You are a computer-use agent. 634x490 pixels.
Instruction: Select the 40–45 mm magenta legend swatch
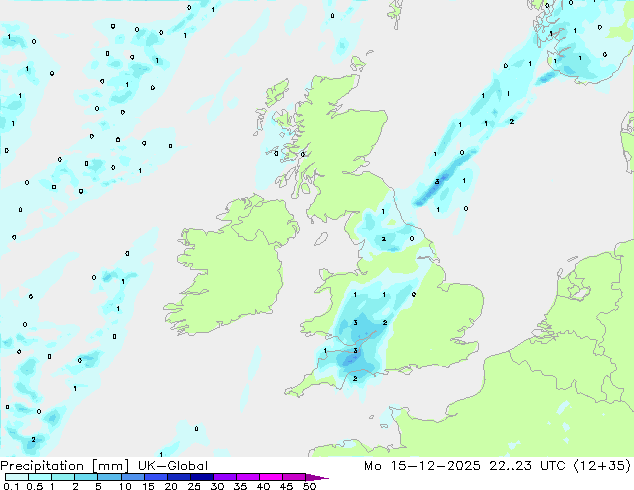271,477
